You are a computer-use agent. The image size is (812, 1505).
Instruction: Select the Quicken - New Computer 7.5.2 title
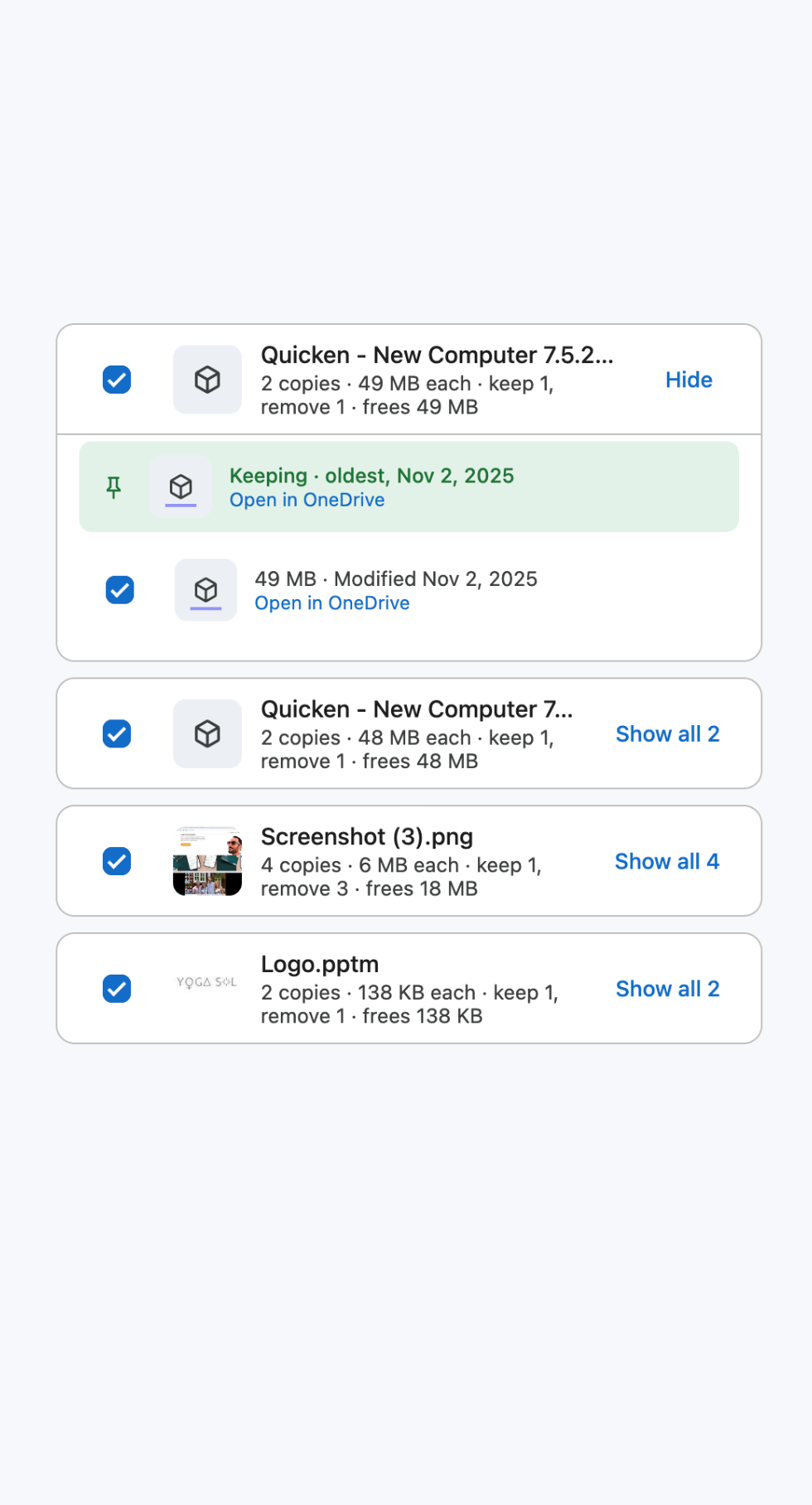click(437, 355)
